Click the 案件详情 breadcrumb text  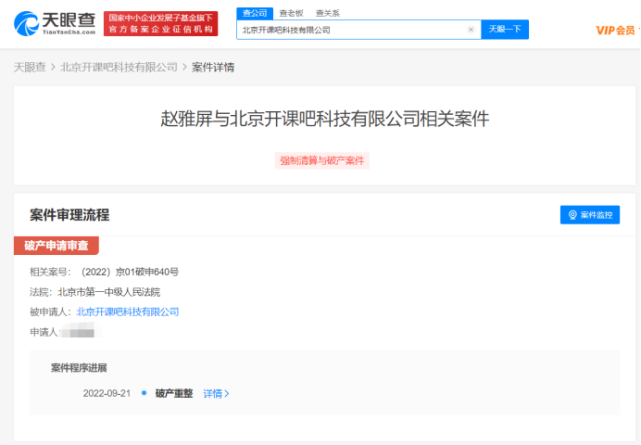coord(213,67)
